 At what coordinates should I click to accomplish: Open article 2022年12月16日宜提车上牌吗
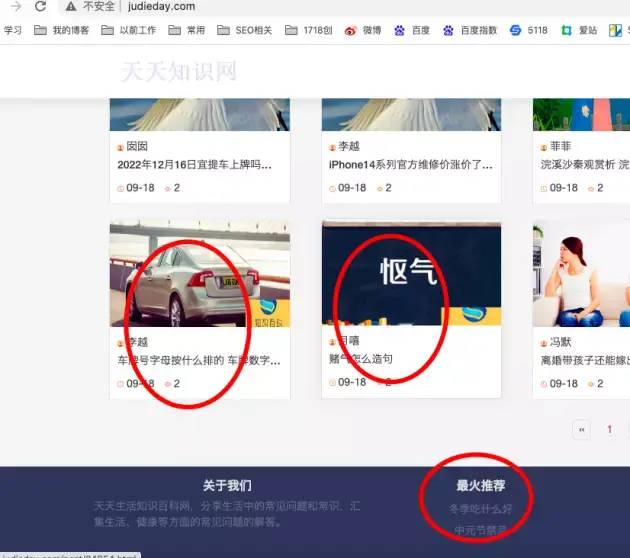tap(194, 165)
